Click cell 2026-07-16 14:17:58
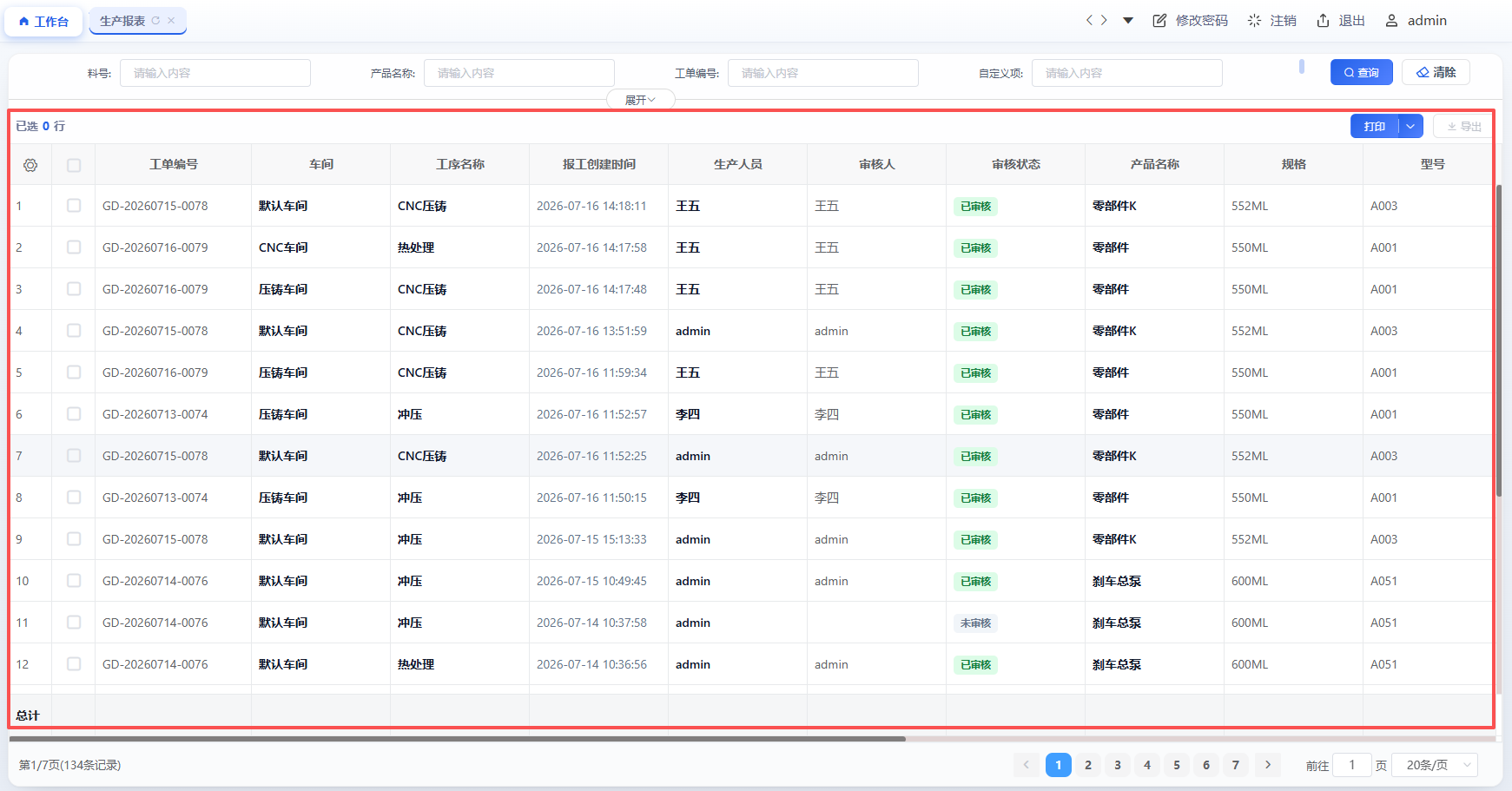The width and height of the screenshot is (1512, 791). point(591,247)
